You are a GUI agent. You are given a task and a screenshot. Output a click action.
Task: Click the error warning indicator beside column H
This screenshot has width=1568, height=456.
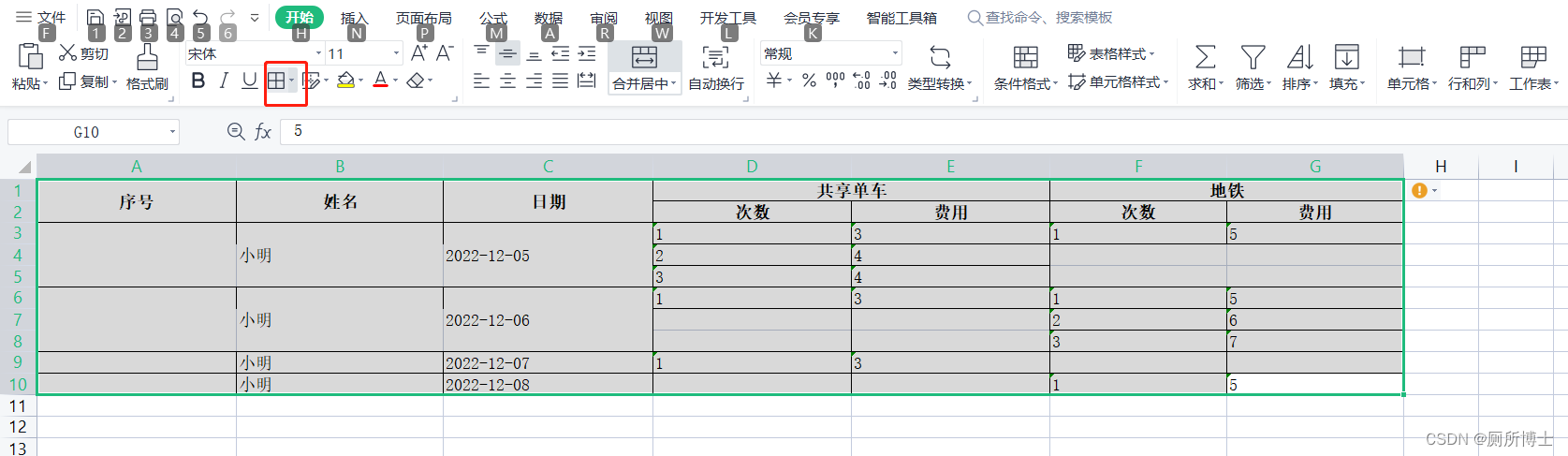[1419, 190]
